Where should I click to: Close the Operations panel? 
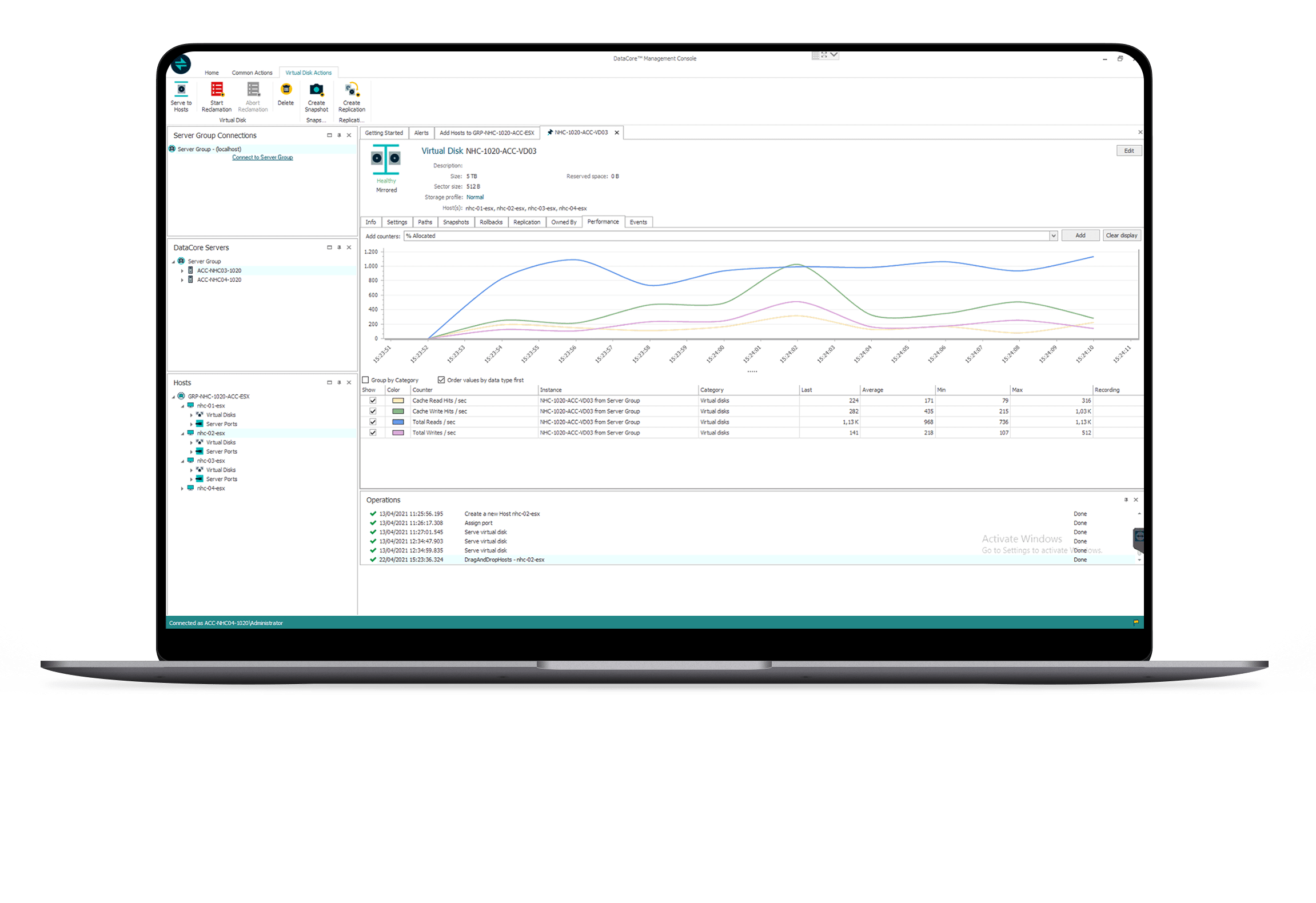point(1135,500)
